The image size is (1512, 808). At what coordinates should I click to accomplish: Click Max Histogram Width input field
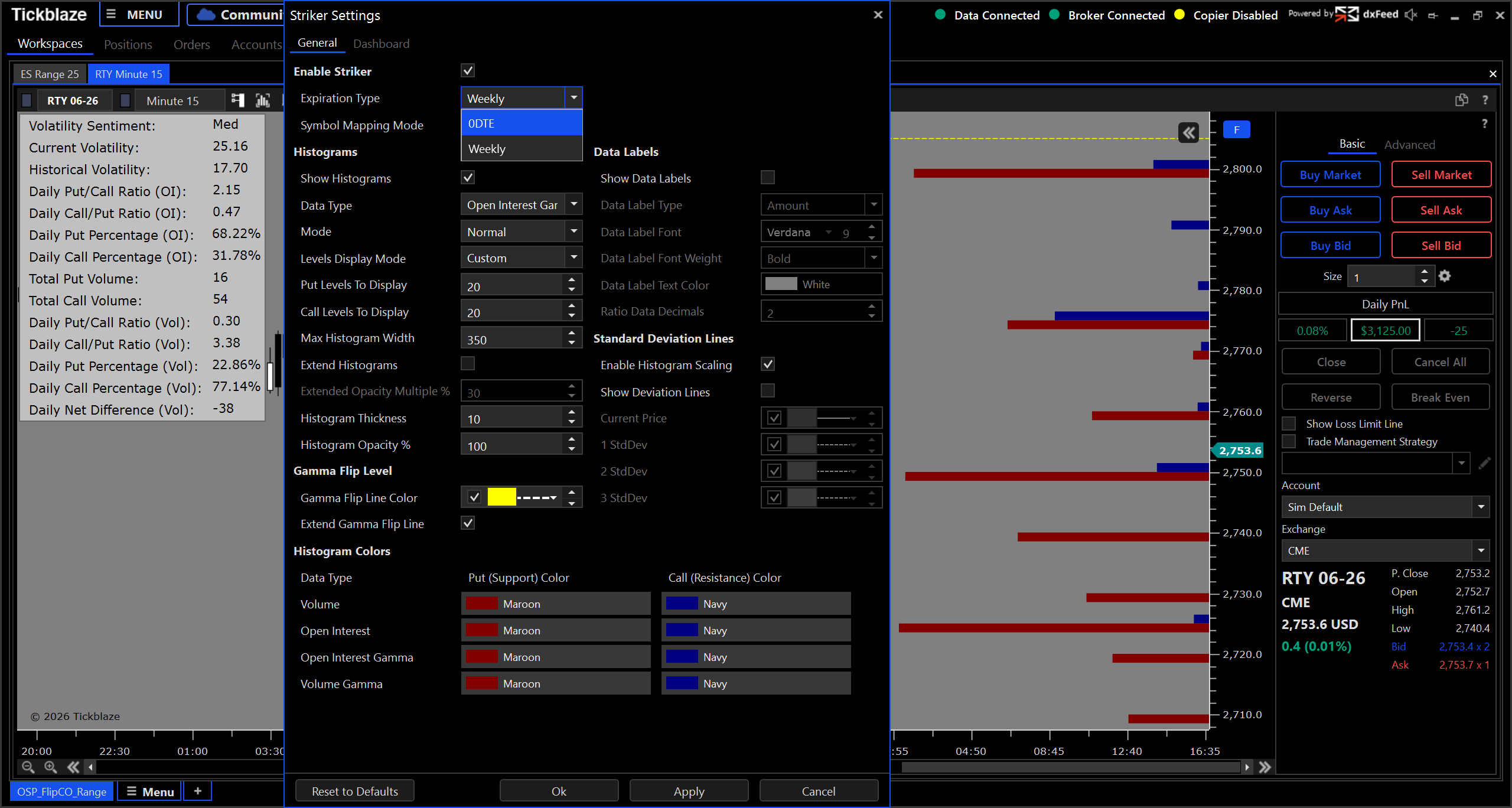coord(513,339)
